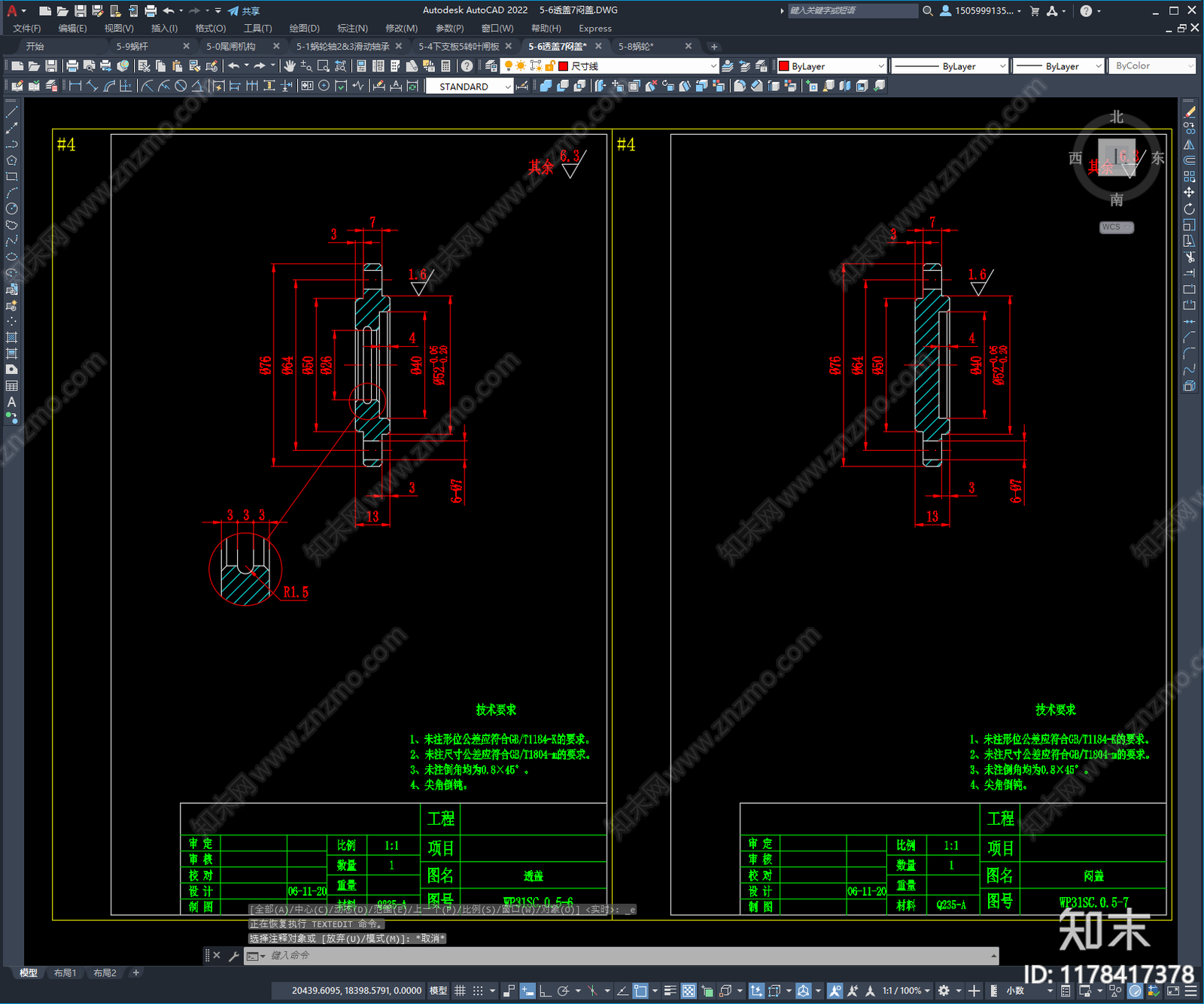Toggle Ortho mode in status bar
The height and width of the screenshot is (1004, 1204).
546,990
